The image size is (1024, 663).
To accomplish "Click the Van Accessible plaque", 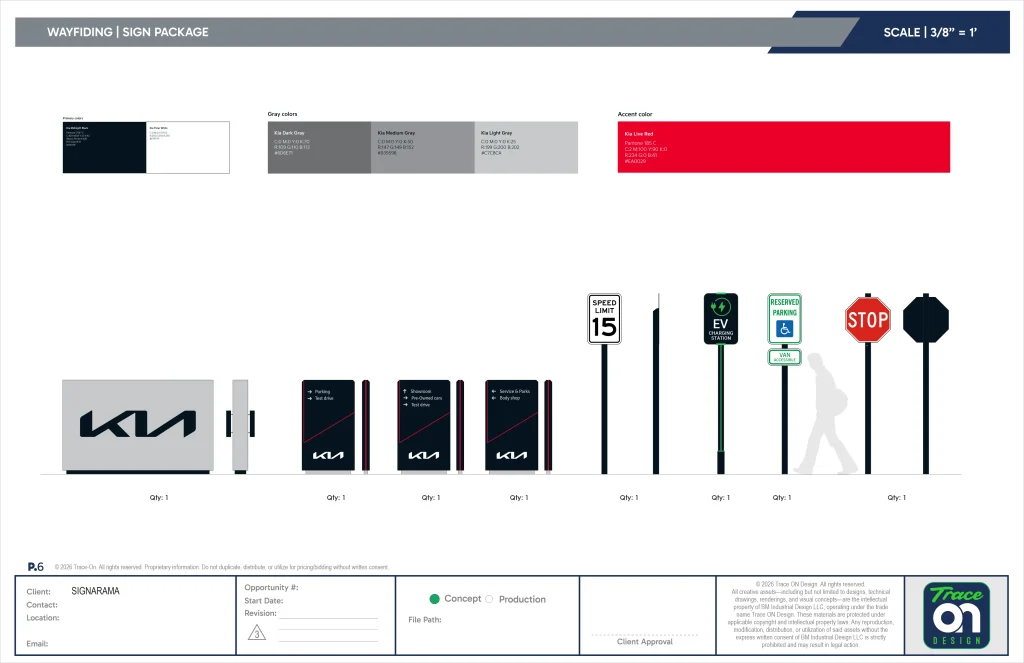I will click(784, 357).
